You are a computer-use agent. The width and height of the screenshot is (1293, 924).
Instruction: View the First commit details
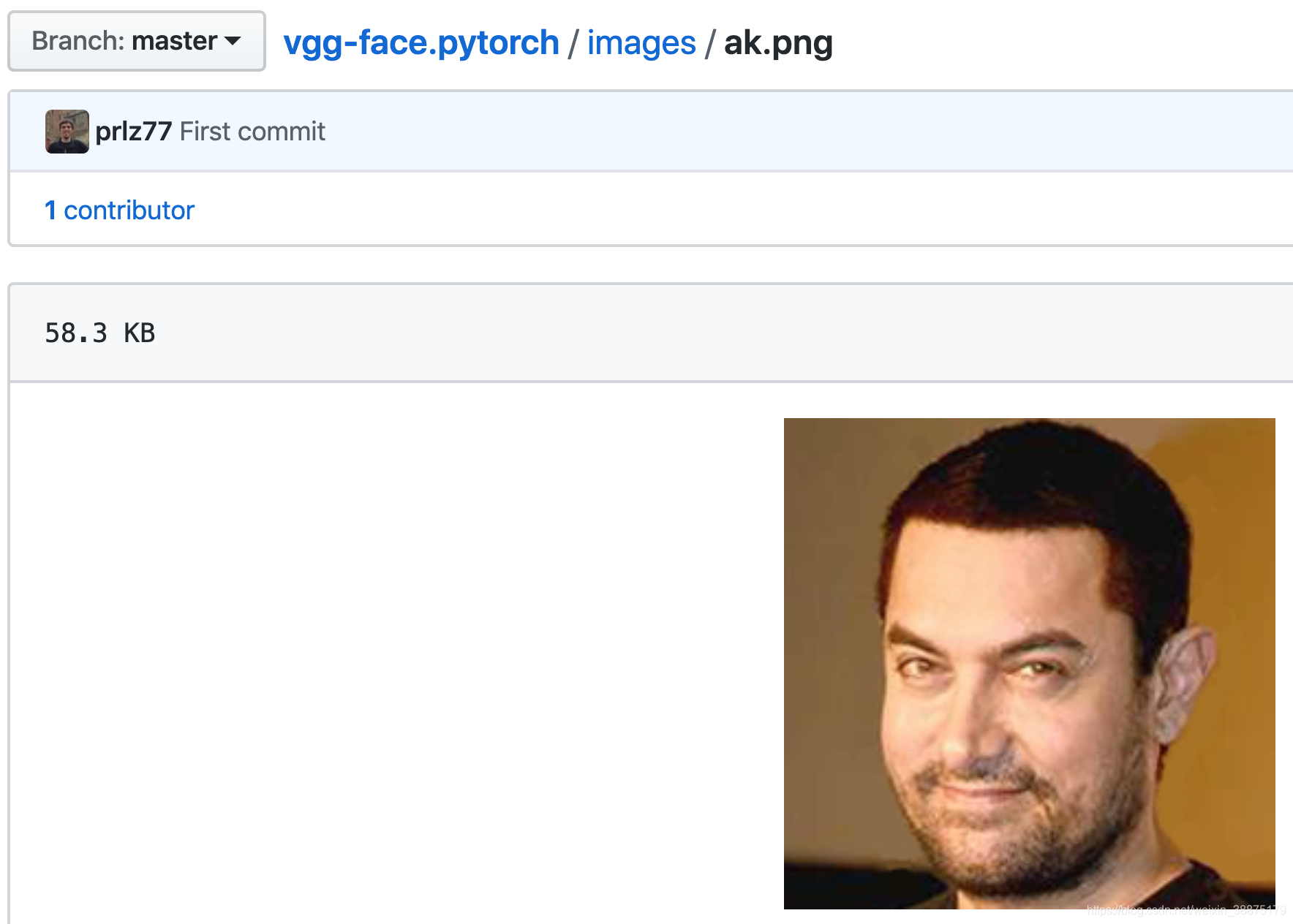pyautogui.click(x=252, y=131)
